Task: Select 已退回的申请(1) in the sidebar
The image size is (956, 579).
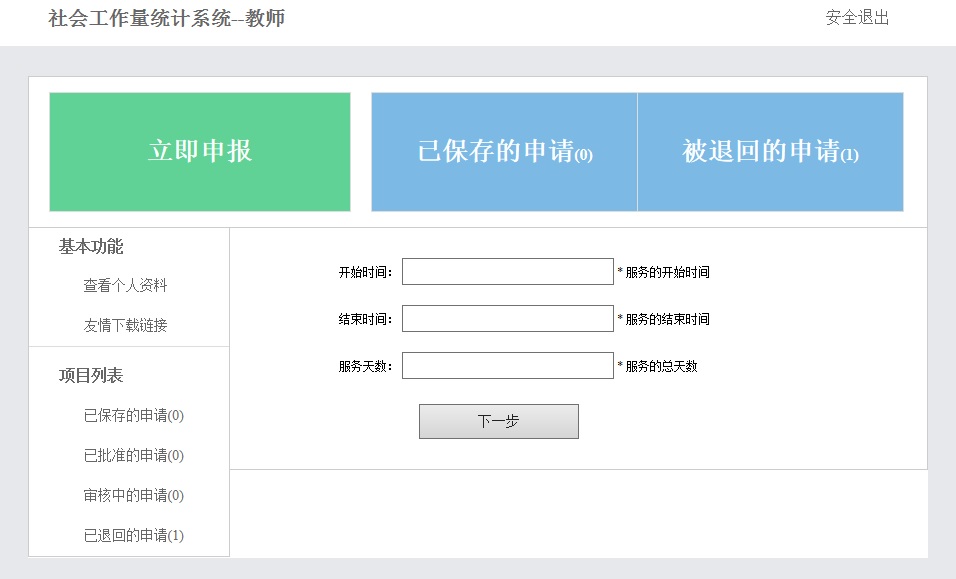Action: 134,536
